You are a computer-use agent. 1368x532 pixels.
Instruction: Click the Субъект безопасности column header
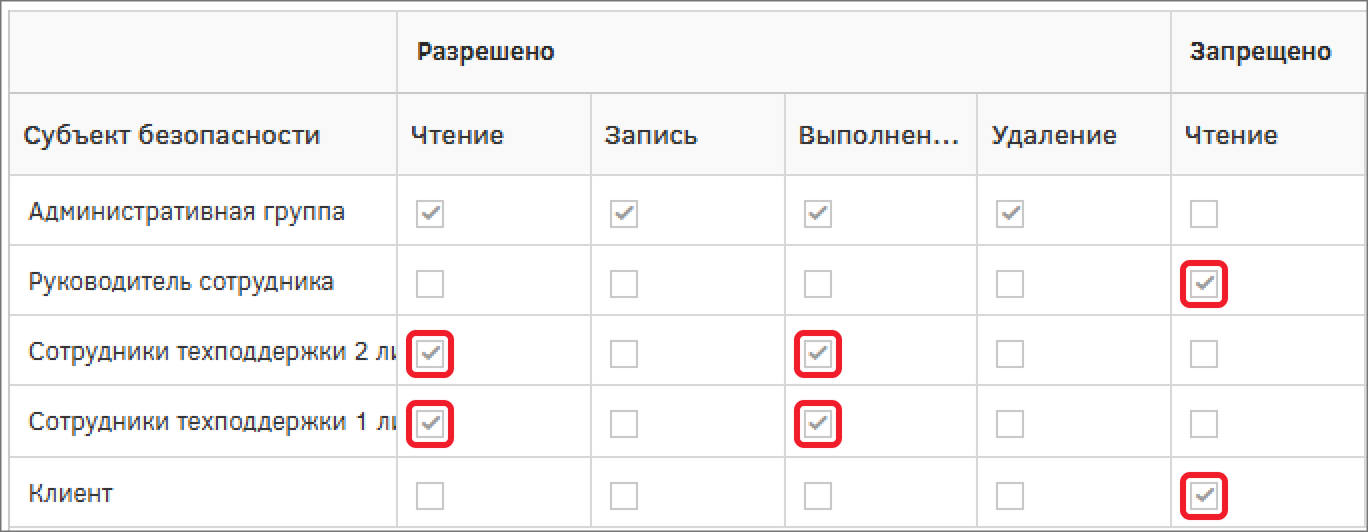click(172, 135)
